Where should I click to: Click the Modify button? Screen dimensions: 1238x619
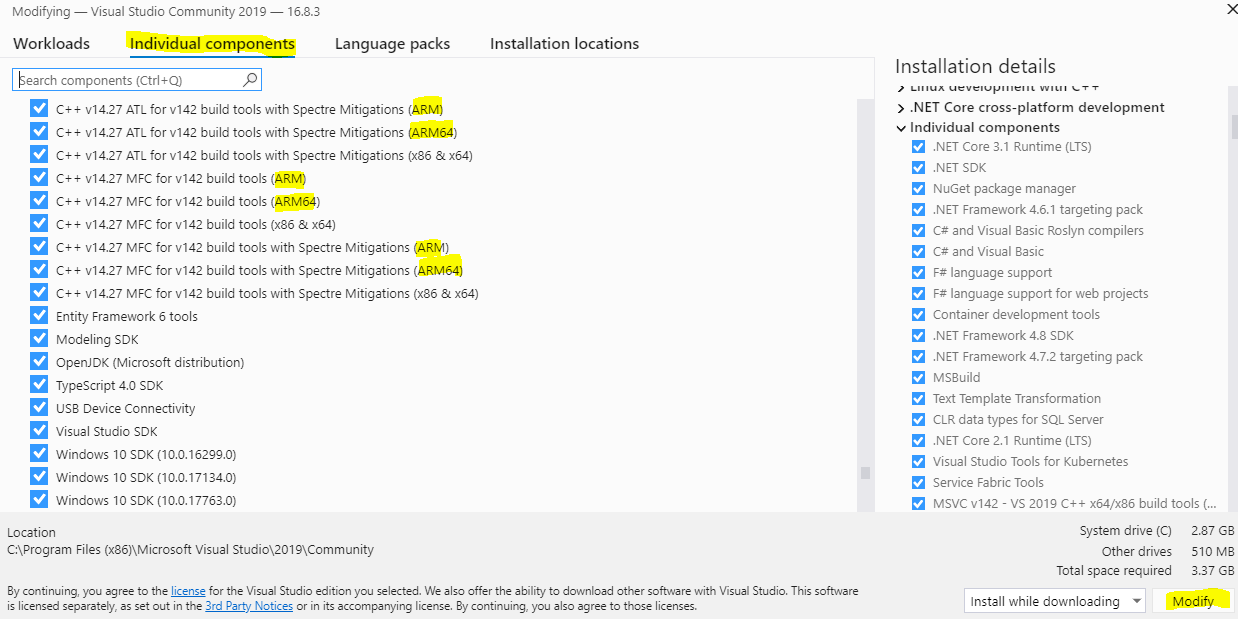pos(1194,600)
